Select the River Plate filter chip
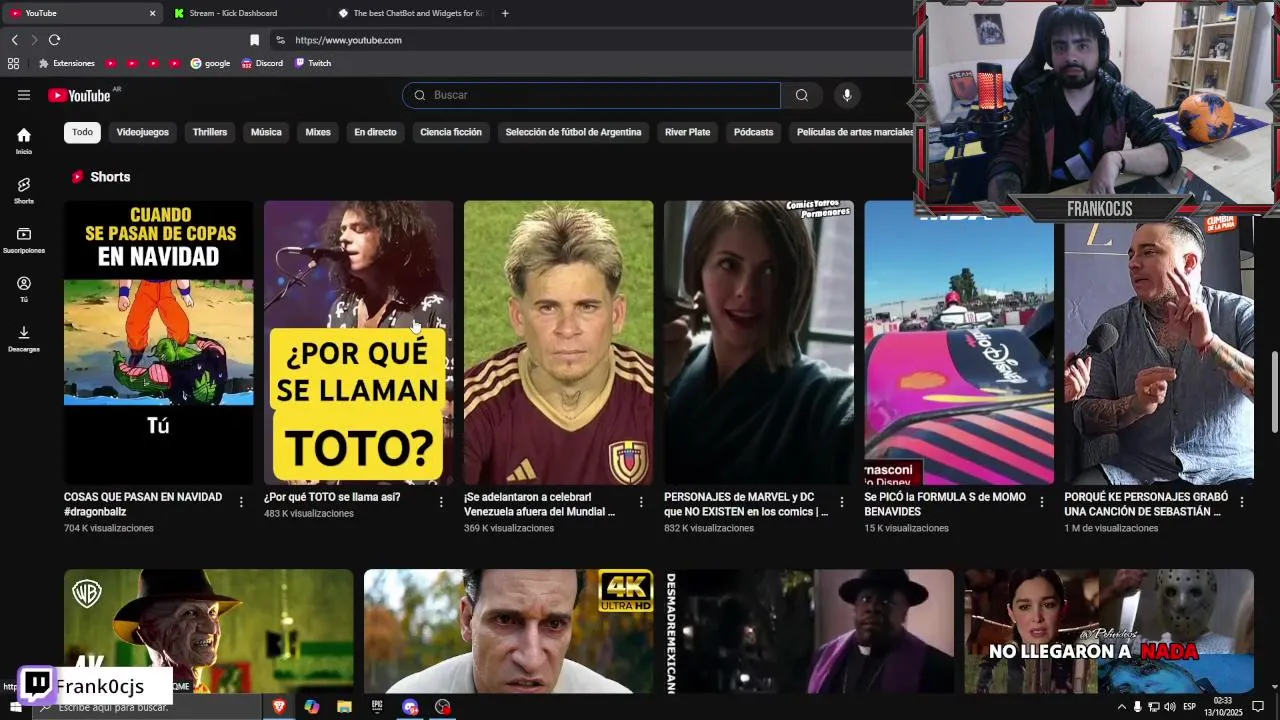The height and width of the screenshot is (720, 1280). pyautogui.click(x=687, y=132)
